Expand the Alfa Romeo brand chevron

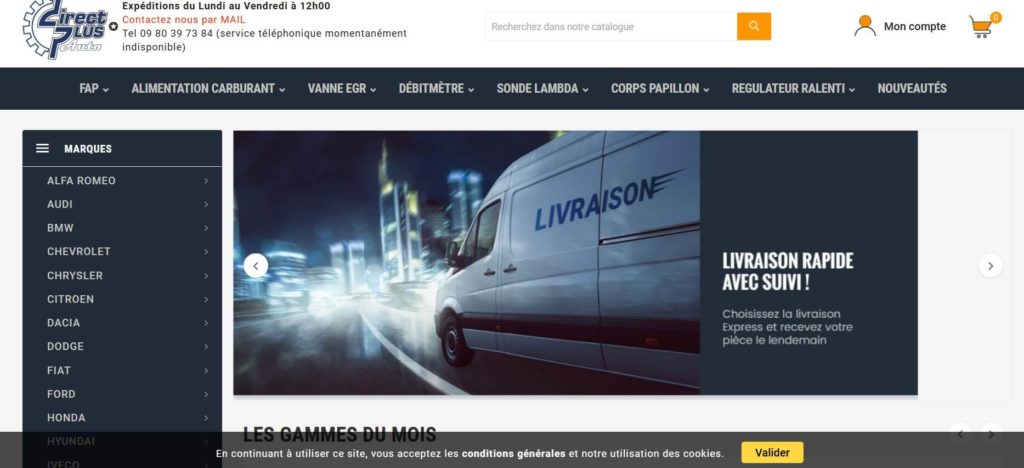tap(206, 181)
